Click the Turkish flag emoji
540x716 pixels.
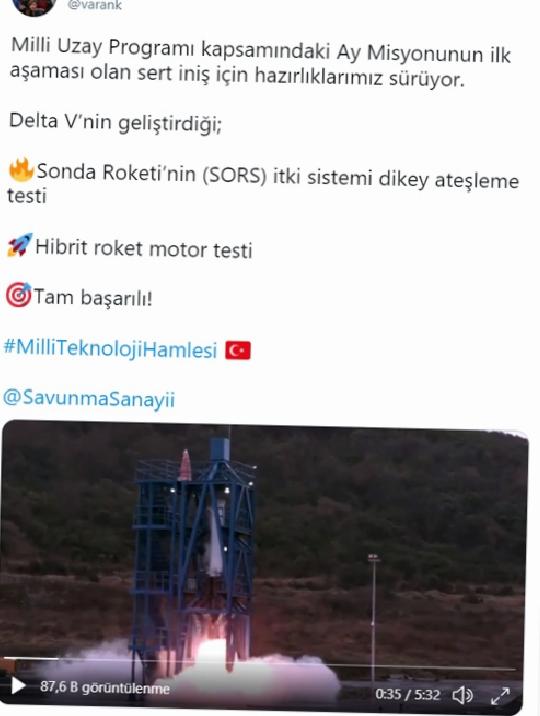pyautogui.click(x=238, y=351)
